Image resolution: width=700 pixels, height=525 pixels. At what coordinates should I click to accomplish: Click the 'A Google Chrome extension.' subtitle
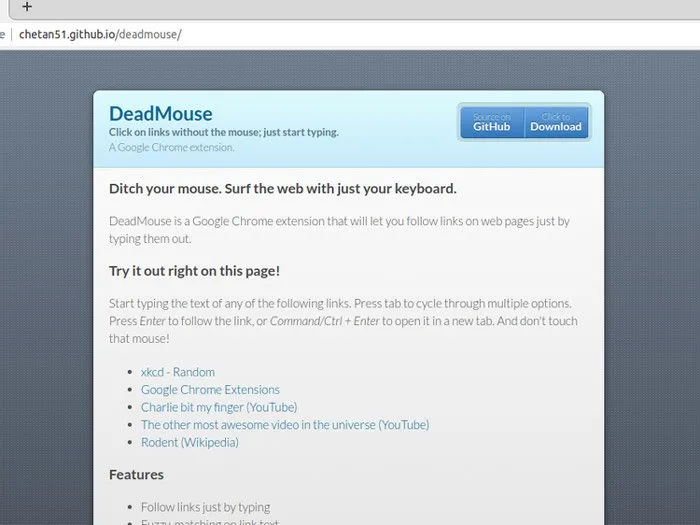pyautogui.click(x=171, y=147)
